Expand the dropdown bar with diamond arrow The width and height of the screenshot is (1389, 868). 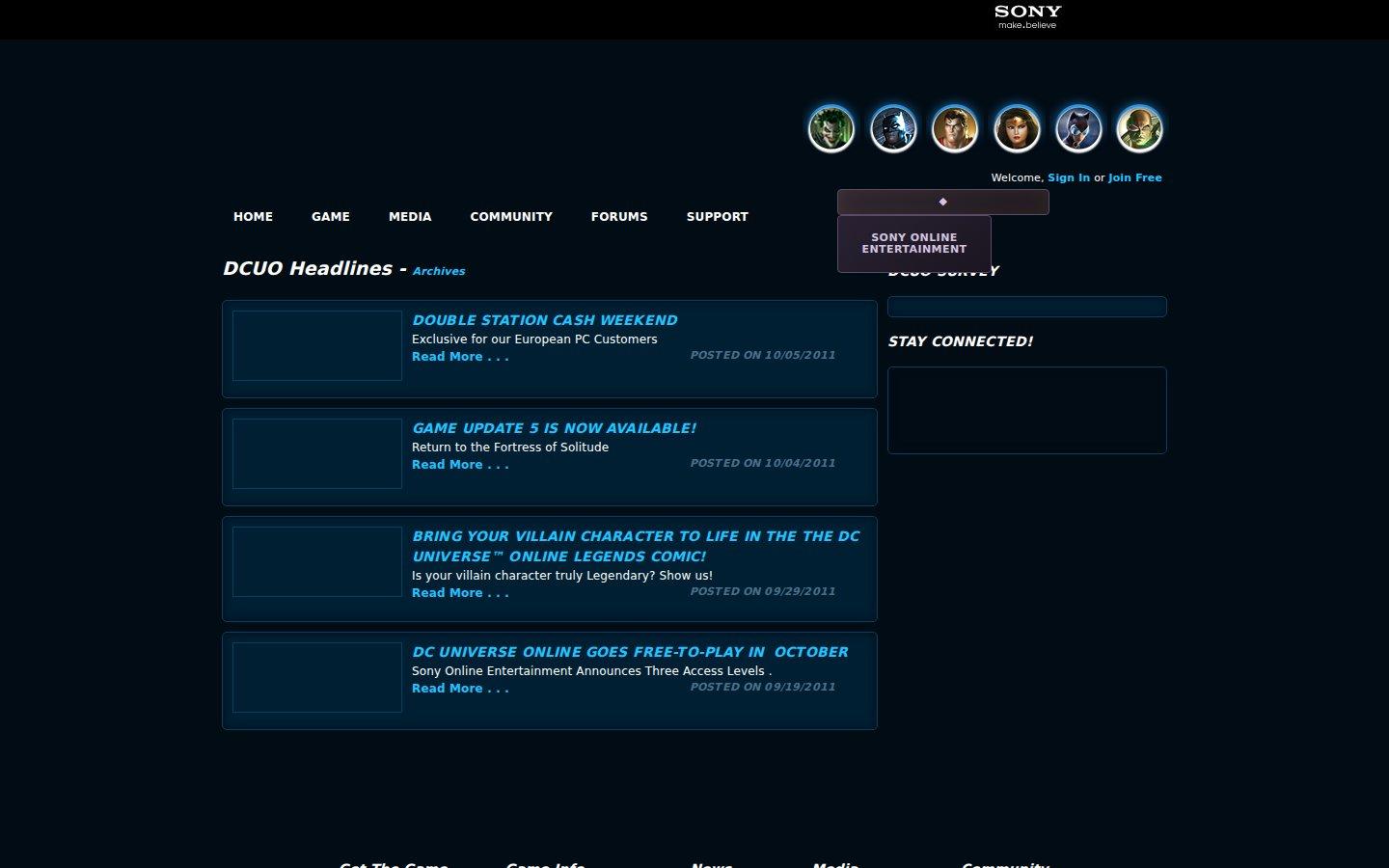click(x=943, y=202)
